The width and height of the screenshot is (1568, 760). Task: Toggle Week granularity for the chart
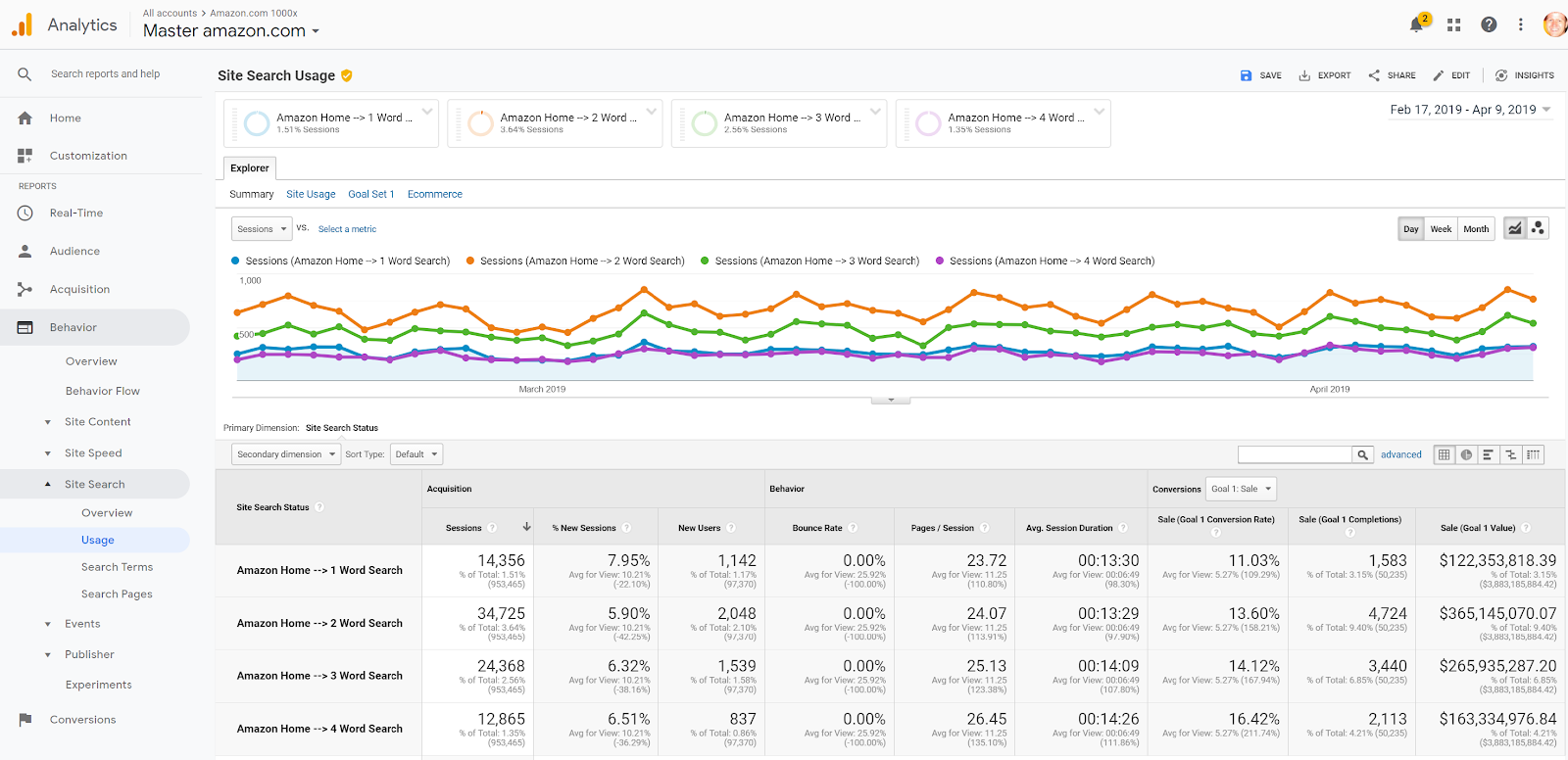point(1441,229)
